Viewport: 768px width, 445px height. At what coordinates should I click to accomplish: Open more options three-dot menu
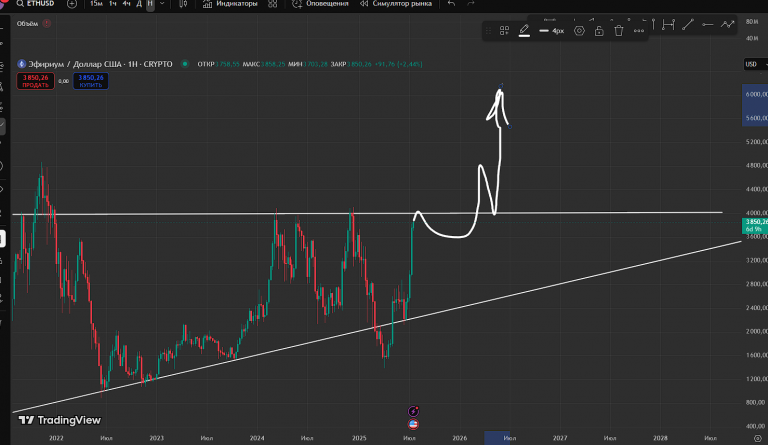(x=639, y=31)
